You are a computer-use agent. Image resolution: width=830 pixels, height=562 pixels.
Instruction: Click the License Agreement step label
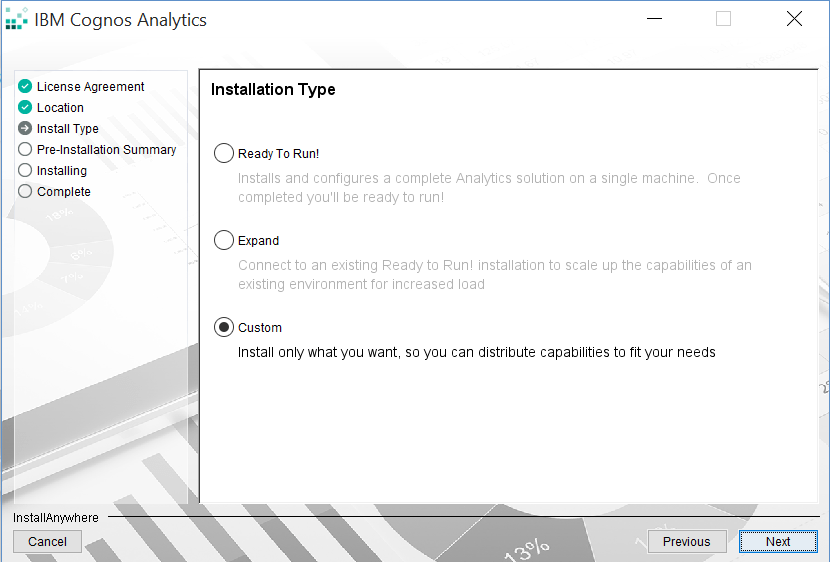90,86
